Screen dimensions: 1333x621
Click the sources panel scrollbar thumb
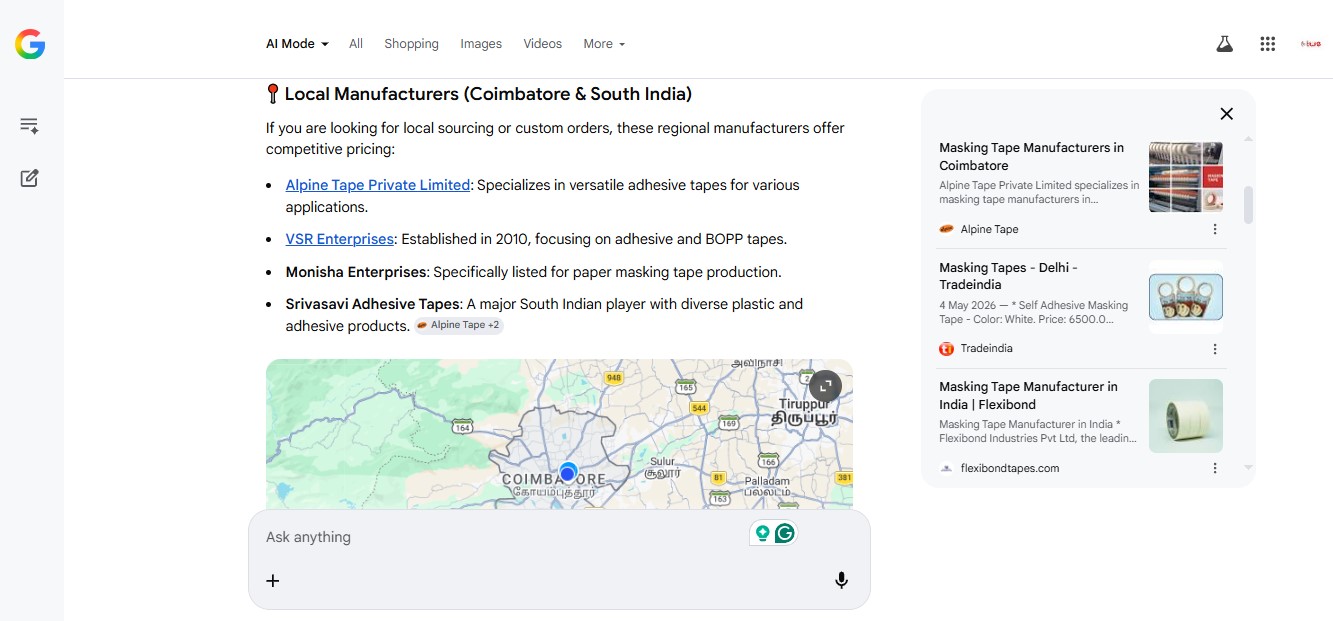(1248, 205)
